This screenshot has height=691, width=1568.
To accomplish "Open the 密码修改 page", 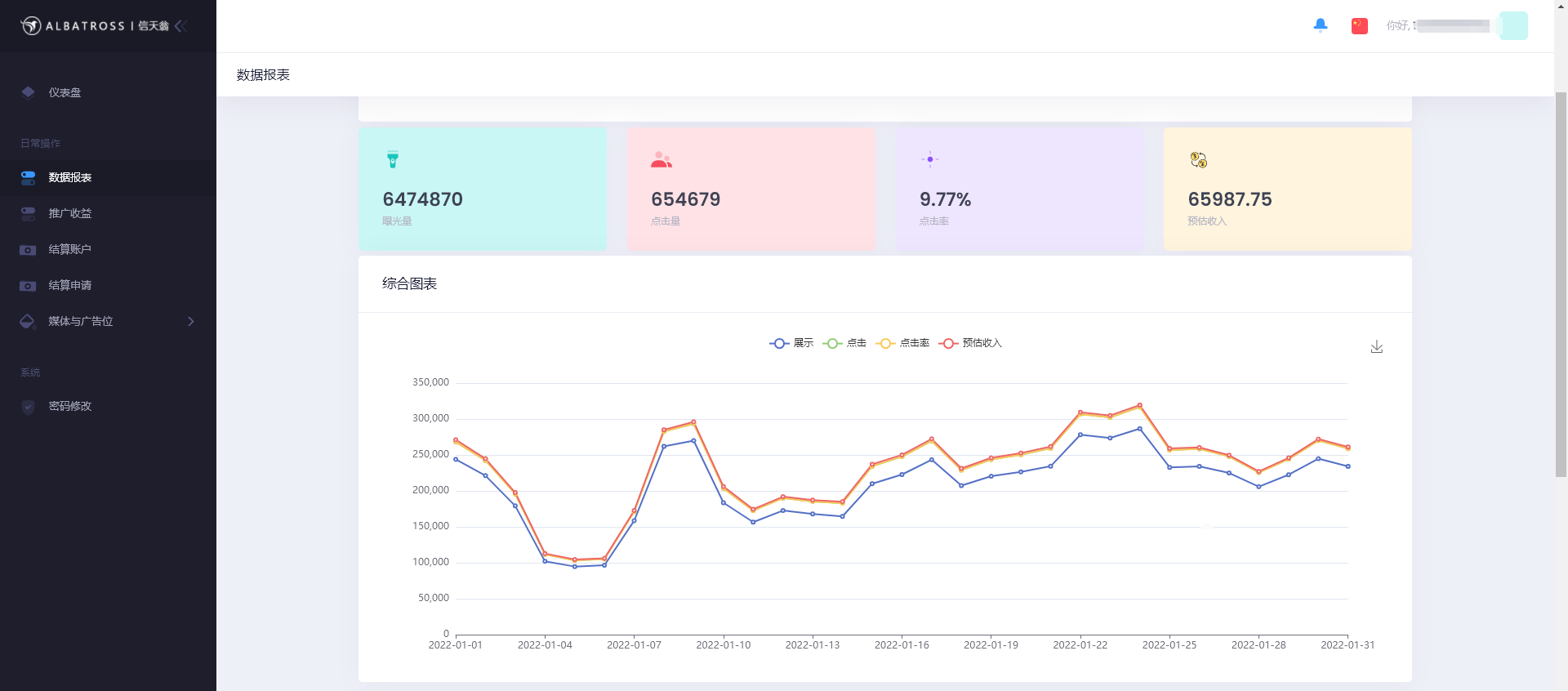I will point(69,407).
